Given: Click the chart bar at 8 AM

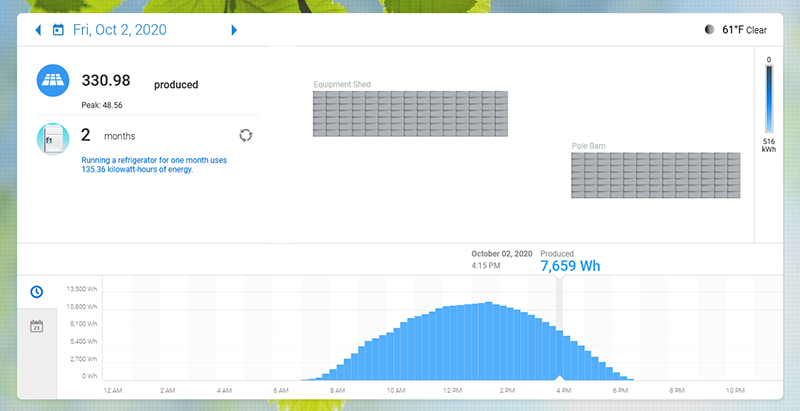Looking at the screenshot, I should pos(336,373).
